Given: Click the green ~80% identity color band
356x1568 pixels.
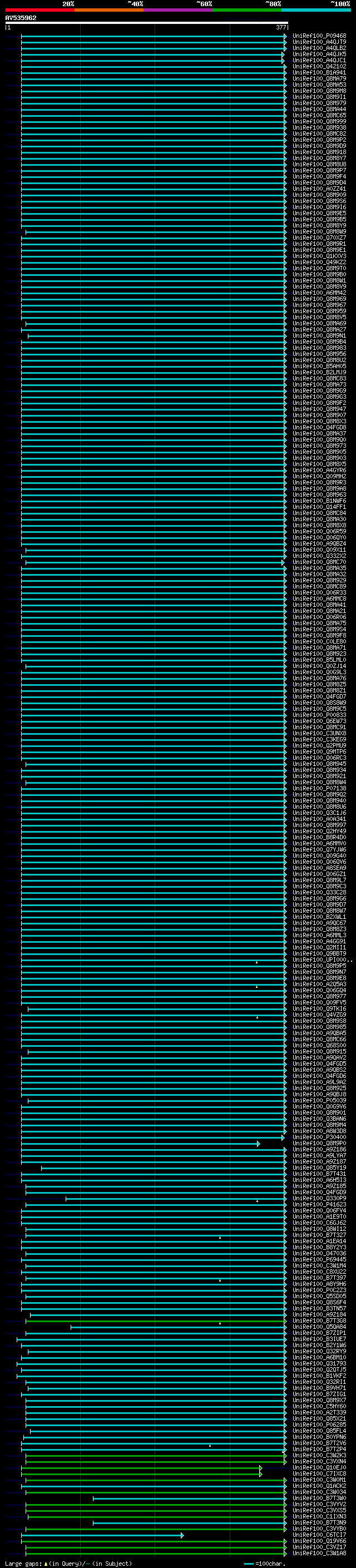Looking at the screenshot, I should point(247,10).
